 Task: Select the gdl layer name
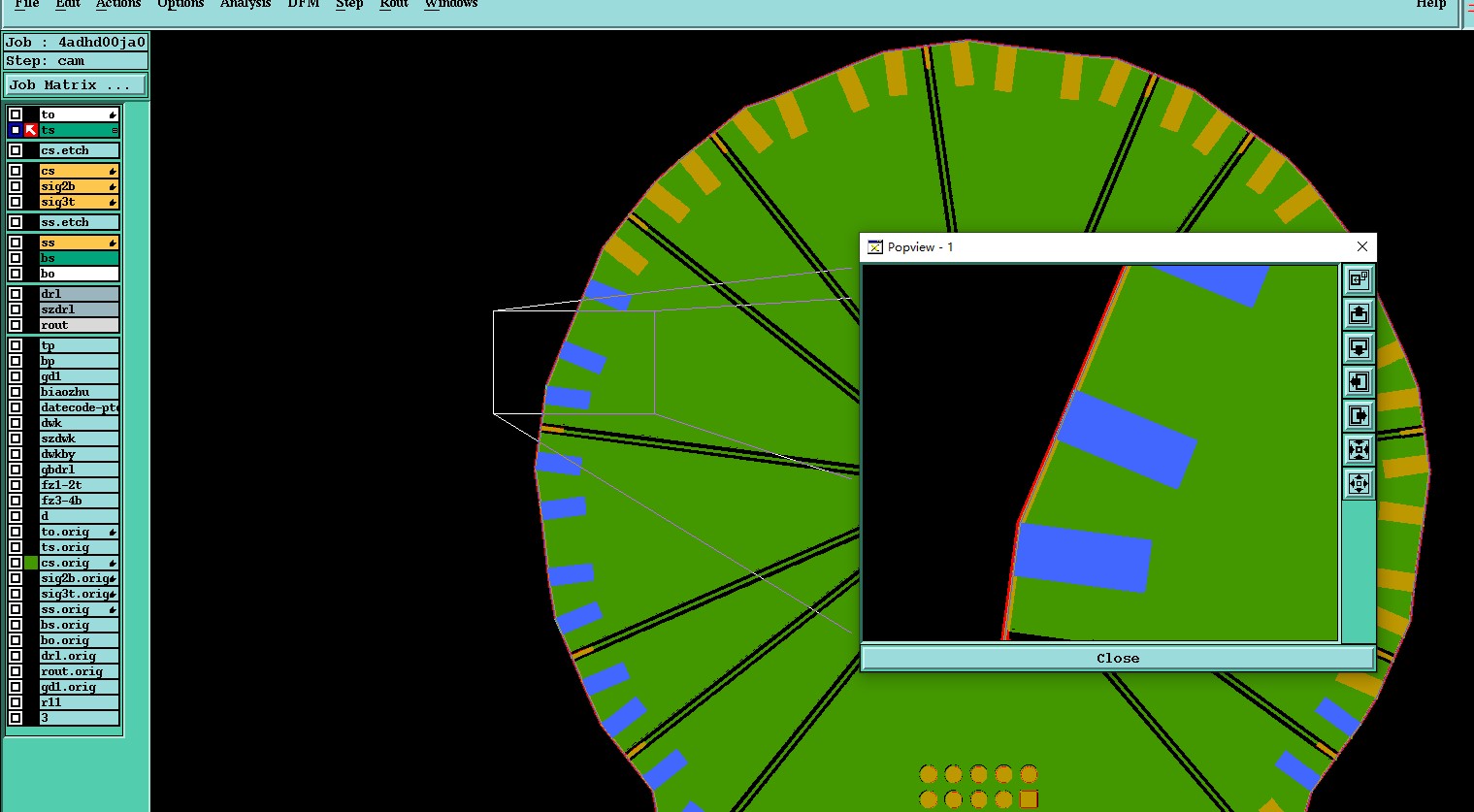click(79, 376)
